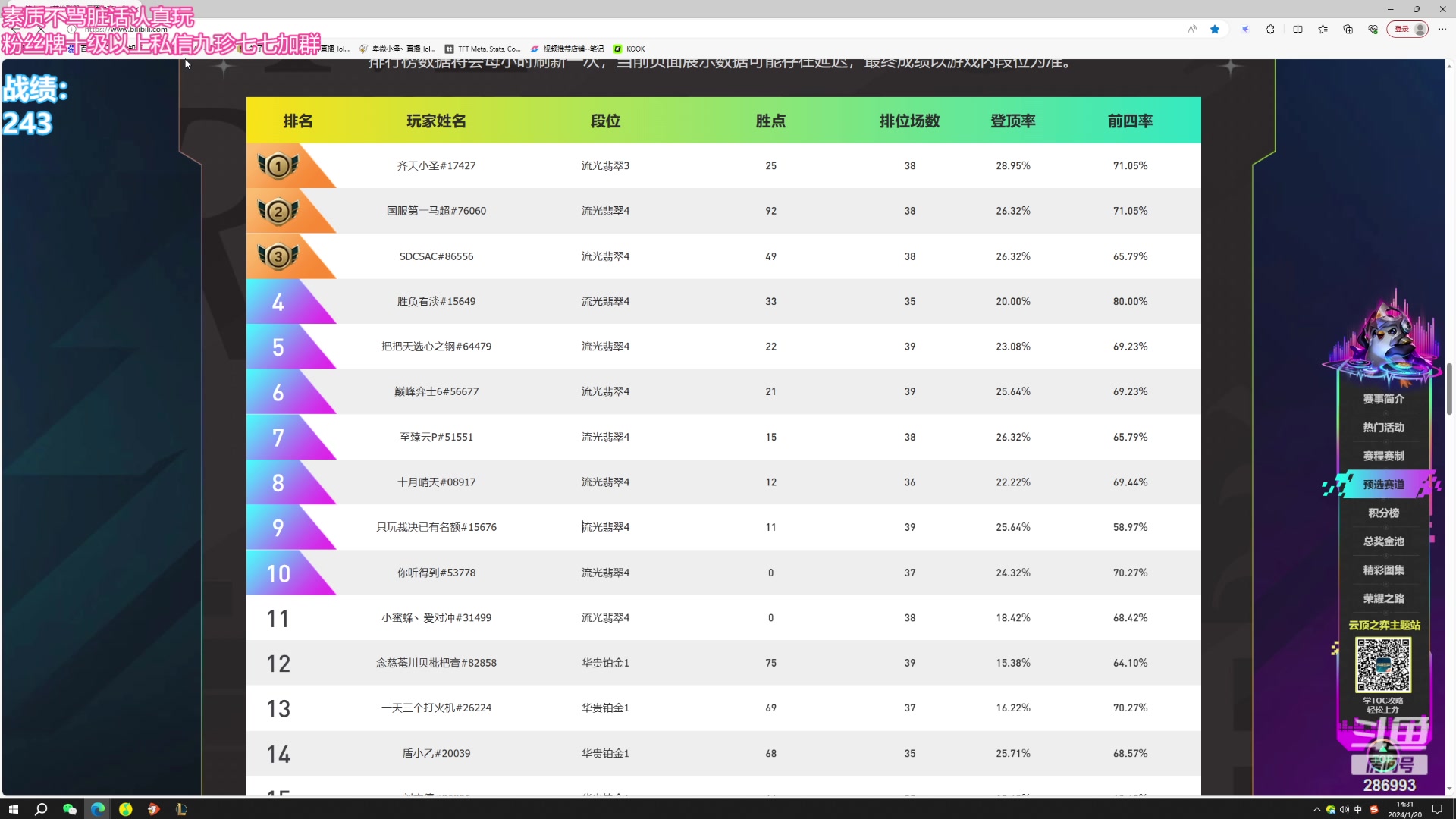Screen dimensions: 1456x819
Task: Click the 云顶之弈主题站 QR code
Action: 1383,664
